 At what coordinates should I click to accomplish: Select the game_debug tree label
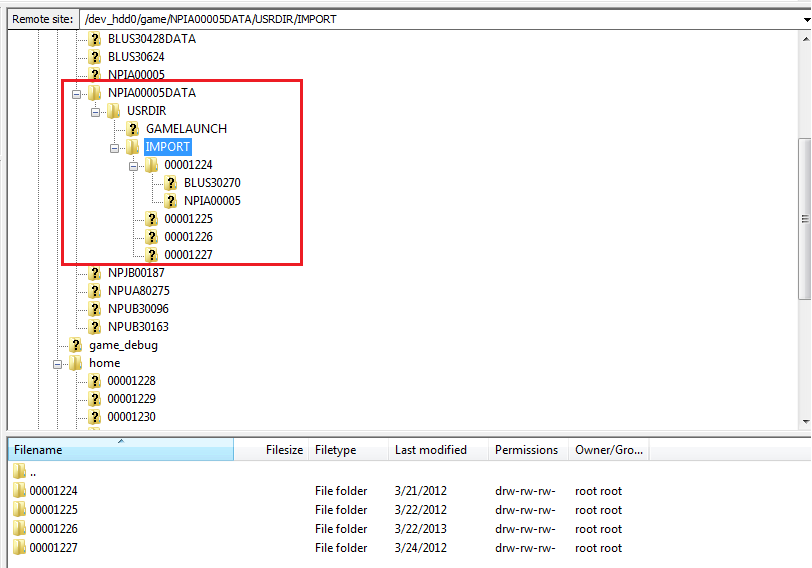pyautogui.click(x=123, y=345)
